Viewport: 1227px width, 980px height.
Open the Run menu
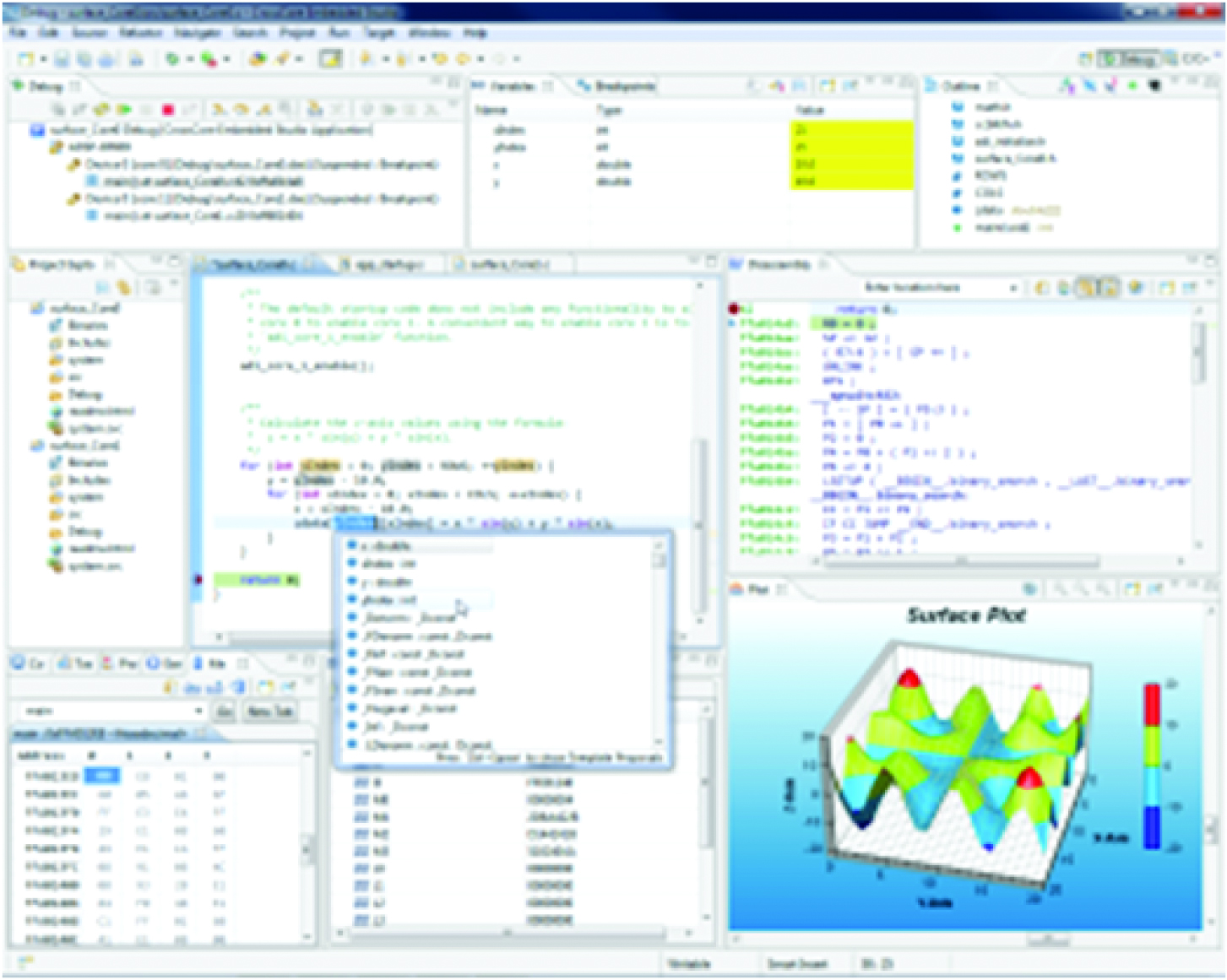pos(339,33)
